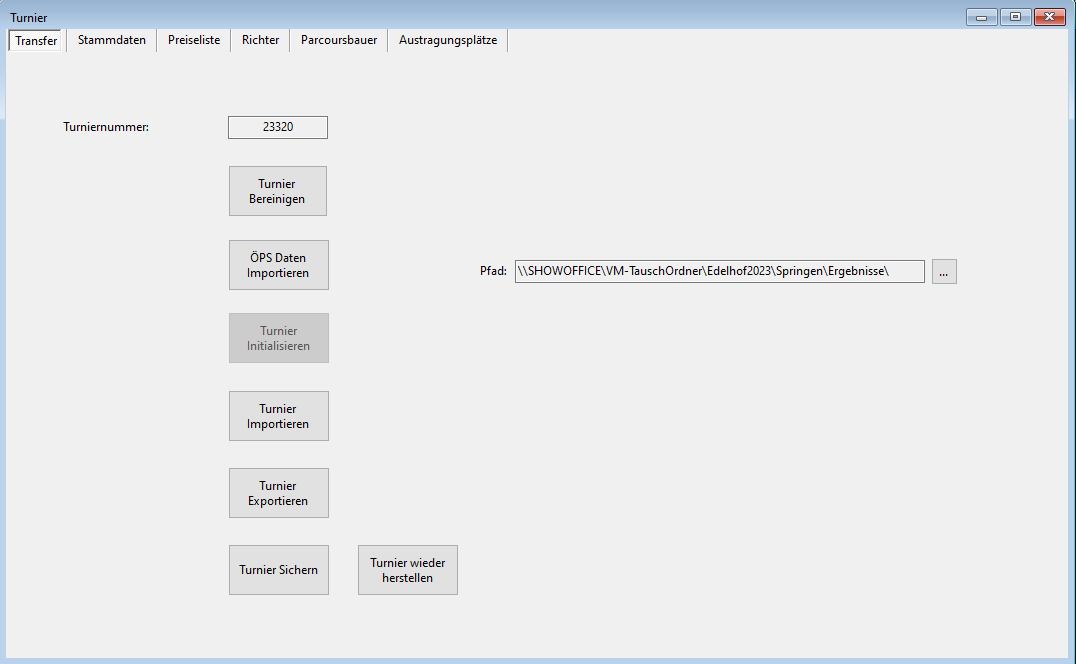Viewport: 1076px width, 664px height.
Task: Select the Preiseliste tab
Action: 194,40
